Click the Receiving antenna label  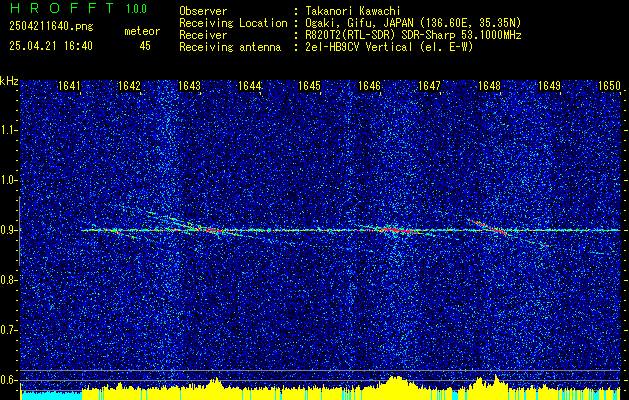[230, 47]
